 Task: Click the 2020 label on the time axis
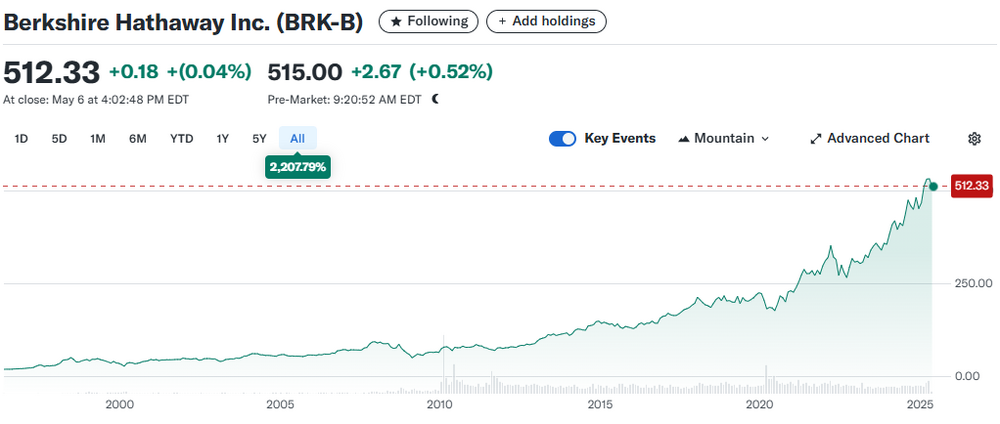[761, 405]
